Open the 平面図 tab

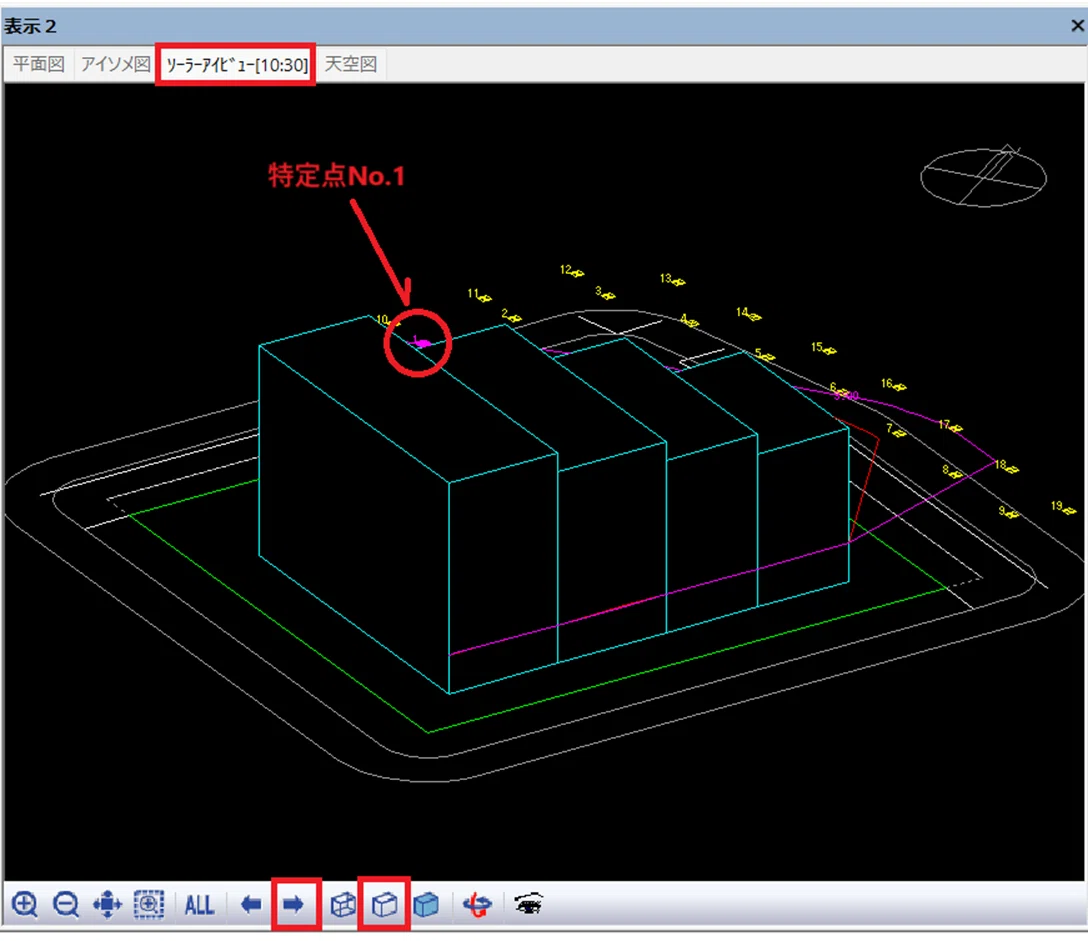pos(39,65)
